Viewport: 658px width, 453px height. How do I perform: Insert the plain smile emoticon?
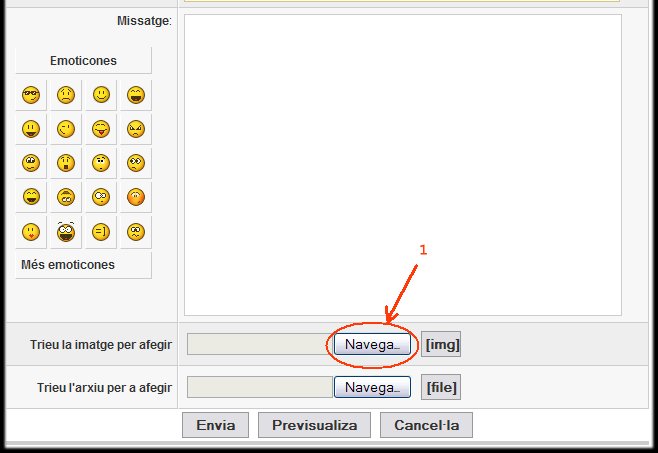coord(101,95)
